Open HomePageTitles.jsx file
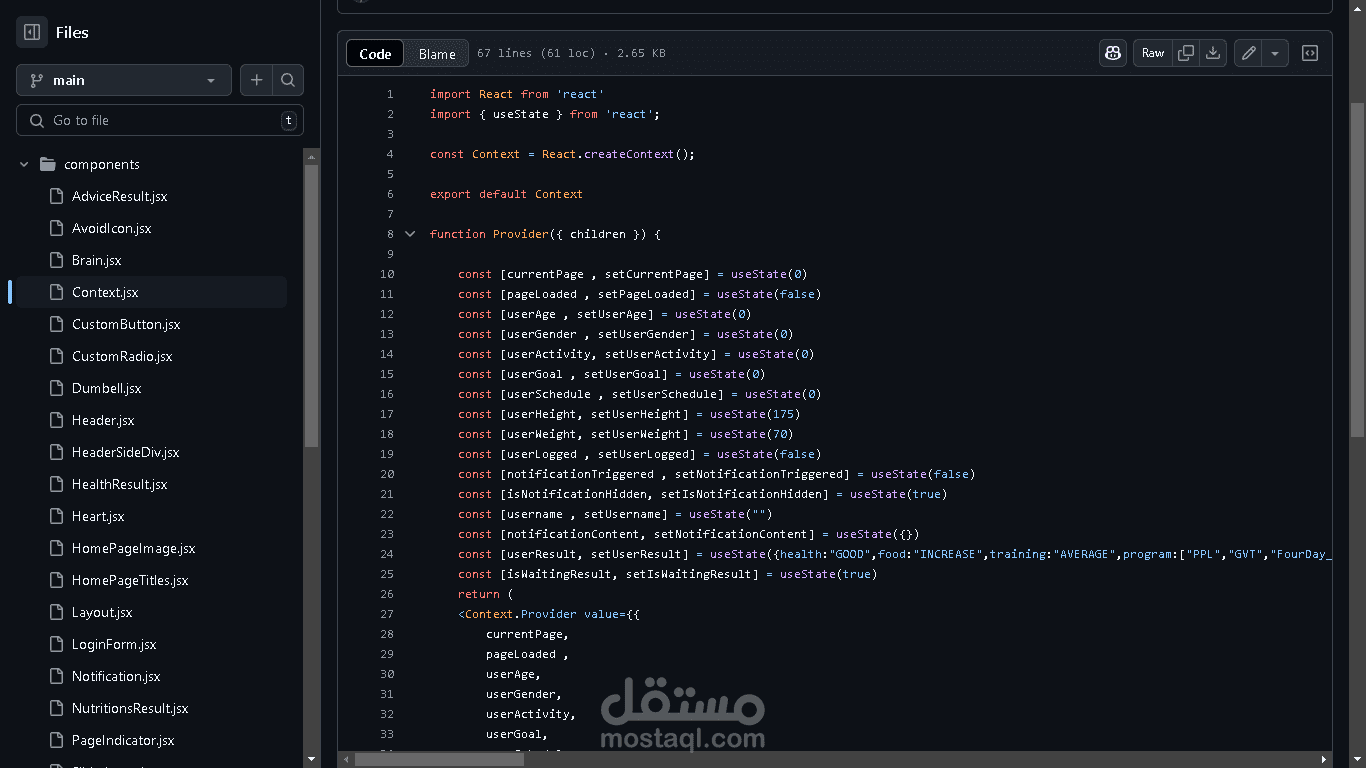 130,580
